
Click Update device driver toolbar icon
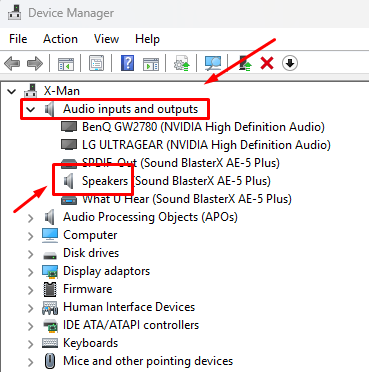click(182, 63)
